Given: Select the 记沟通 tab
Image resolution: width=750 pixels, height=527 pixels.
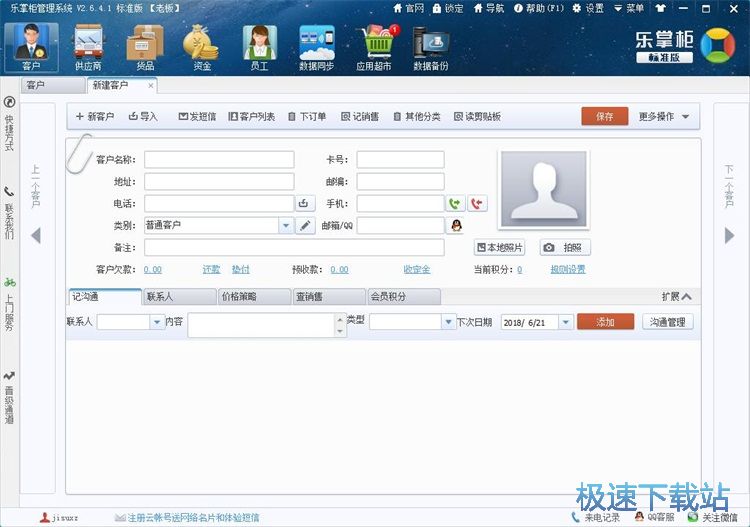Looking at the screenshot, I should coord(105,296).
